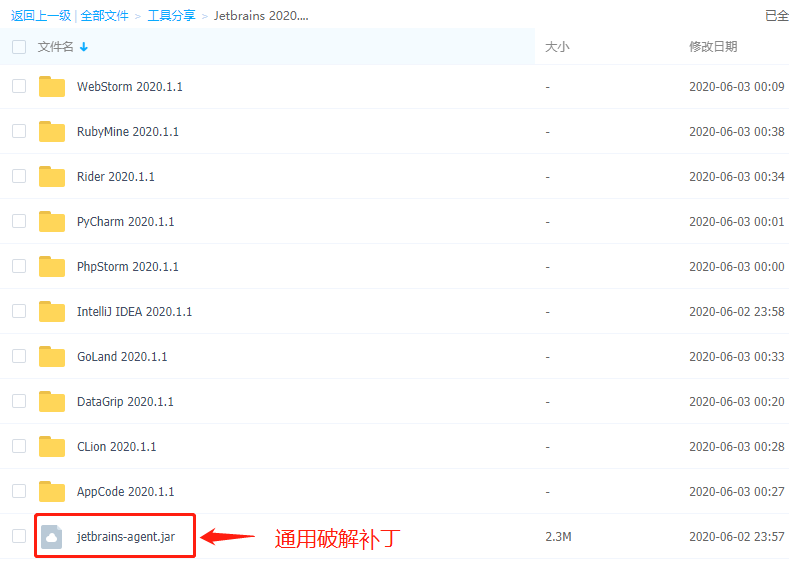Check the box for AppCode 2020.1.1

[19, 492]
